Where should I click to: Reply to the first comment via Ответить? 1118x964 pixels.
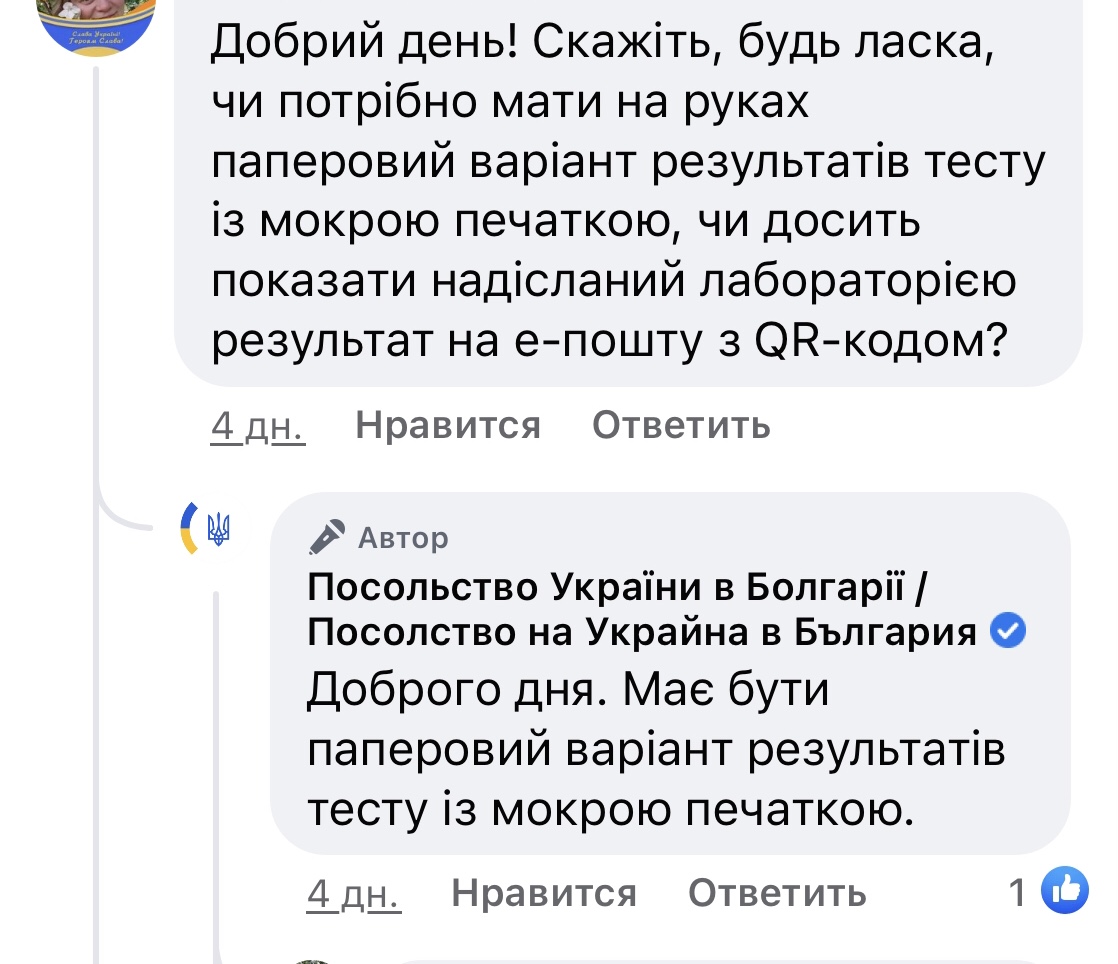(x=681, y=426)
